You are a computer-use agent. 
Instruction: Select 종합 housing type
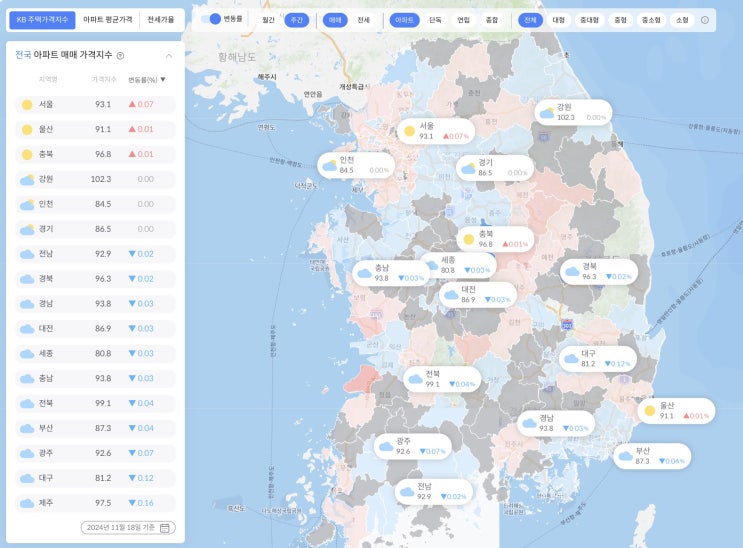click(x=492, y=20)
